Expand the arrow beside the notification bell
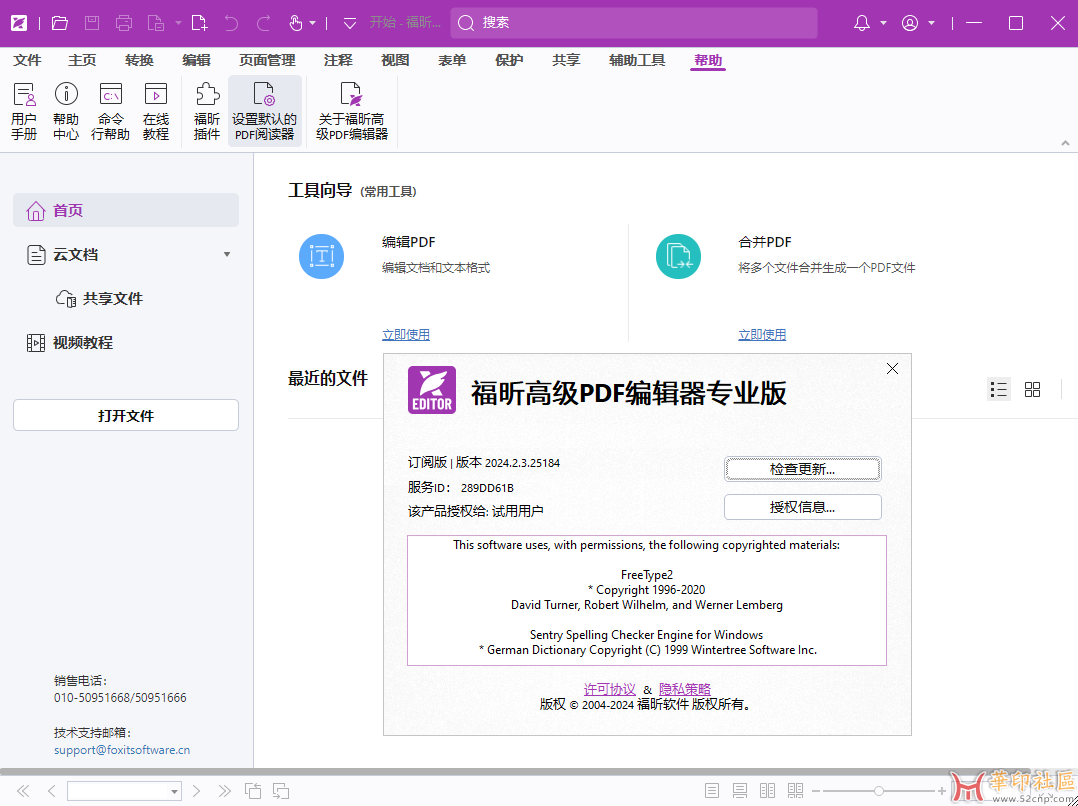The height and width of the screenshot is (806, 1078). pos(883,23)
